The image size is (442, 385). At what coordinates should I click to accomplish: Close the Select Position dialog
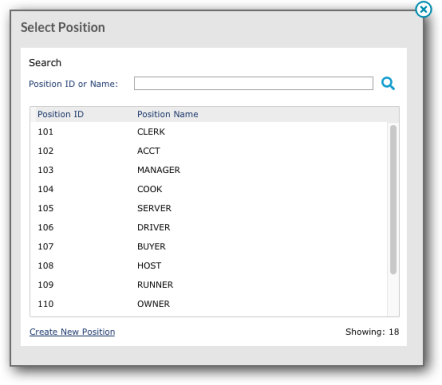click(423, 9)
